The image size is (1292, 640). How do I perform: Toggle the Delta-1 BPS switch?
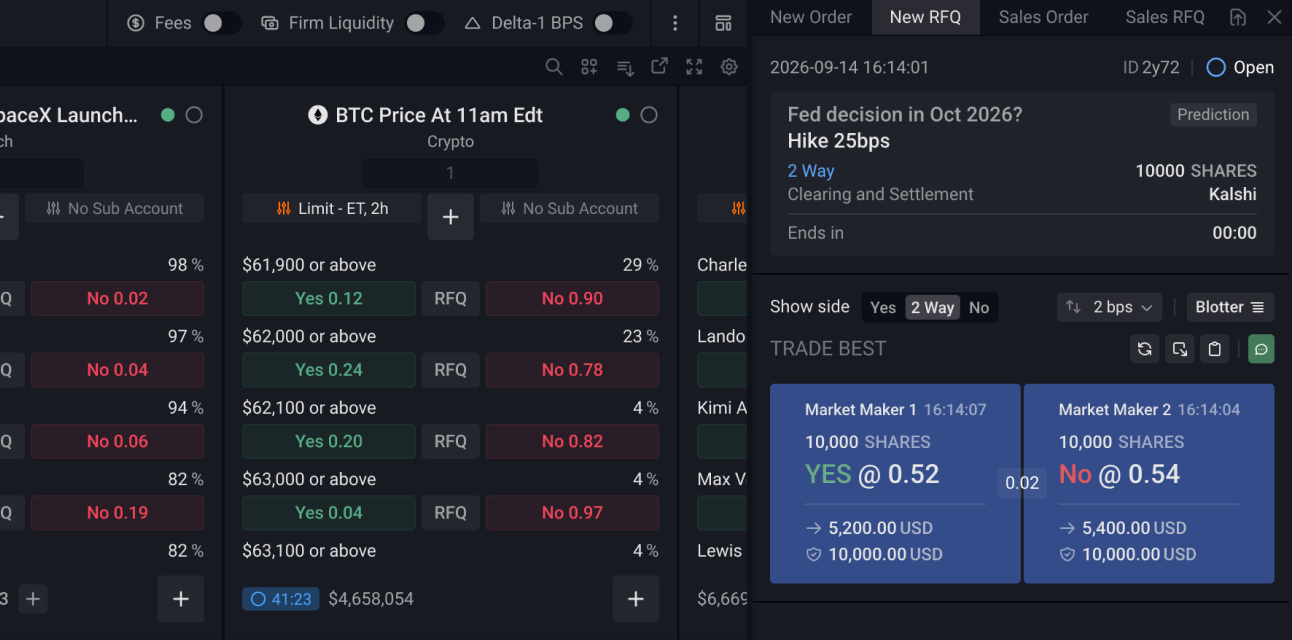[x=612, y=23]
